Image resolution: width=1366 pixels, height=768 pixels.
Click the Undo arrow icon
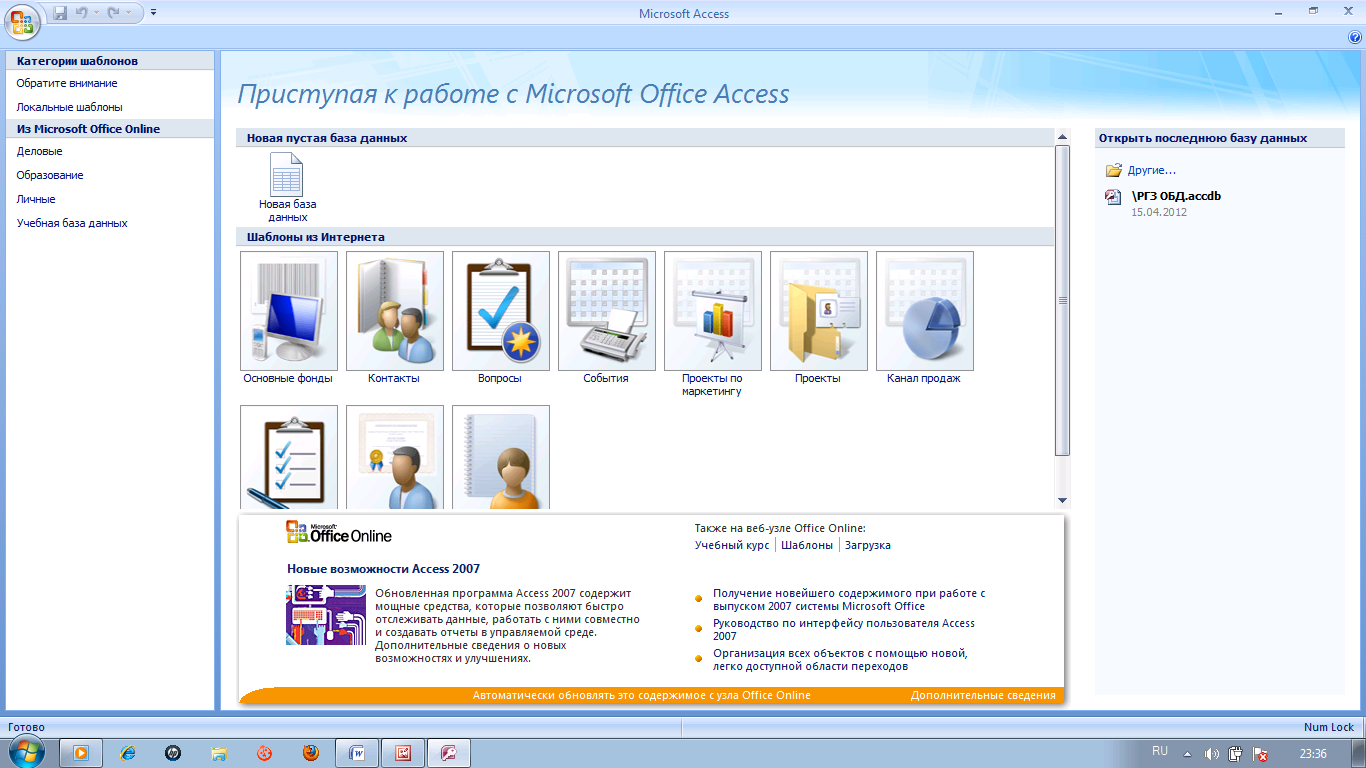(82, 13)
